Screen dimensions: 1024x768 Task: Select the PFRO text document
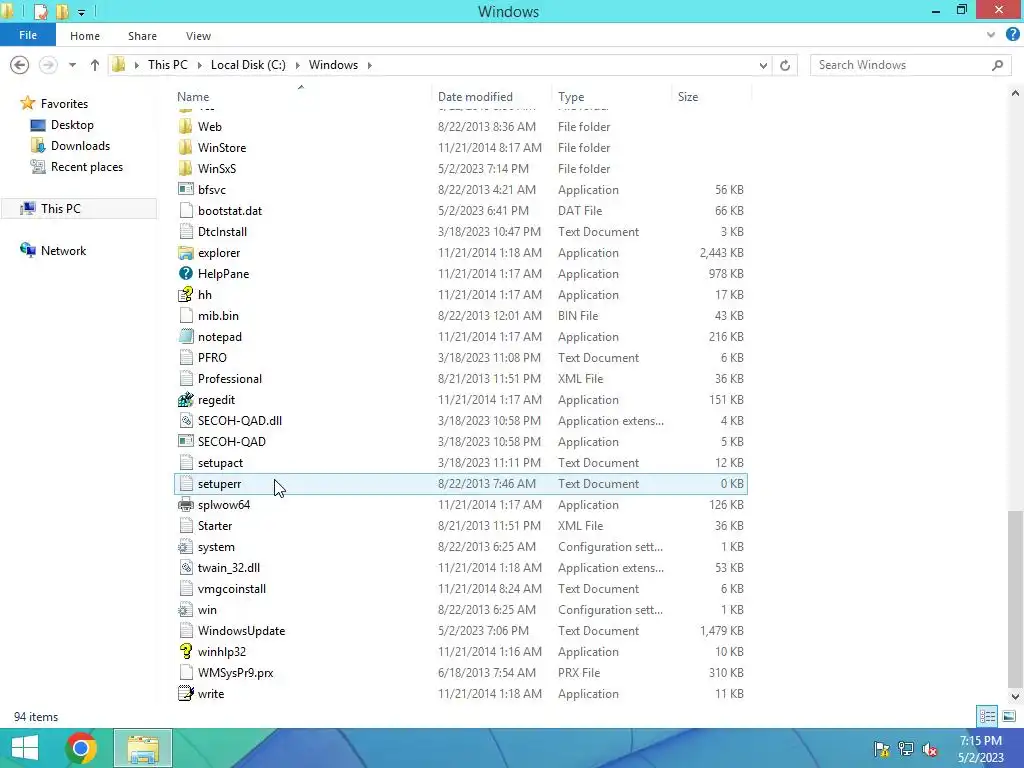point(460,358)
